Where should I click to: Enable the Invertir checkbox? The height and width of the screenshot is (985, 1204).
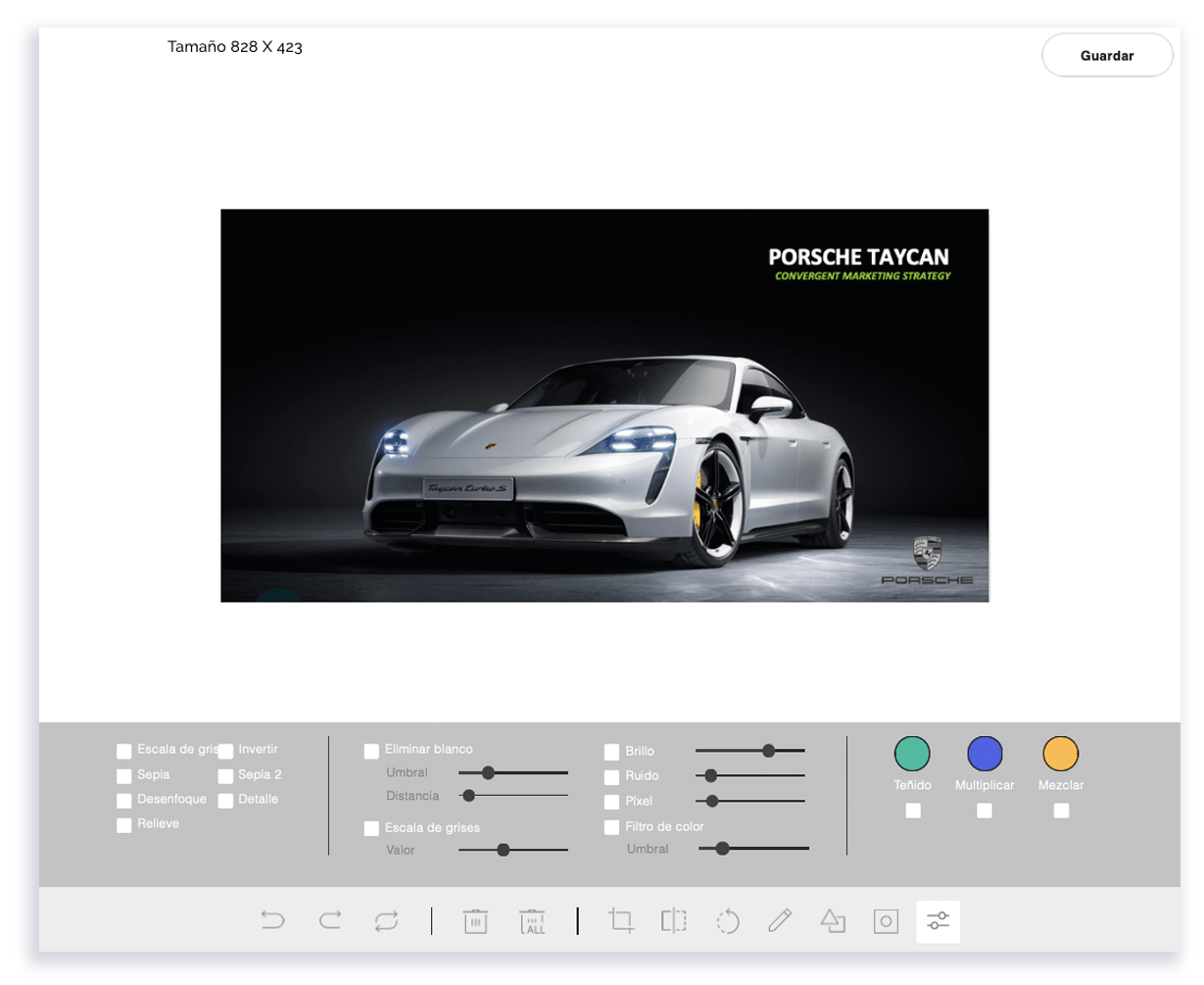225,751
